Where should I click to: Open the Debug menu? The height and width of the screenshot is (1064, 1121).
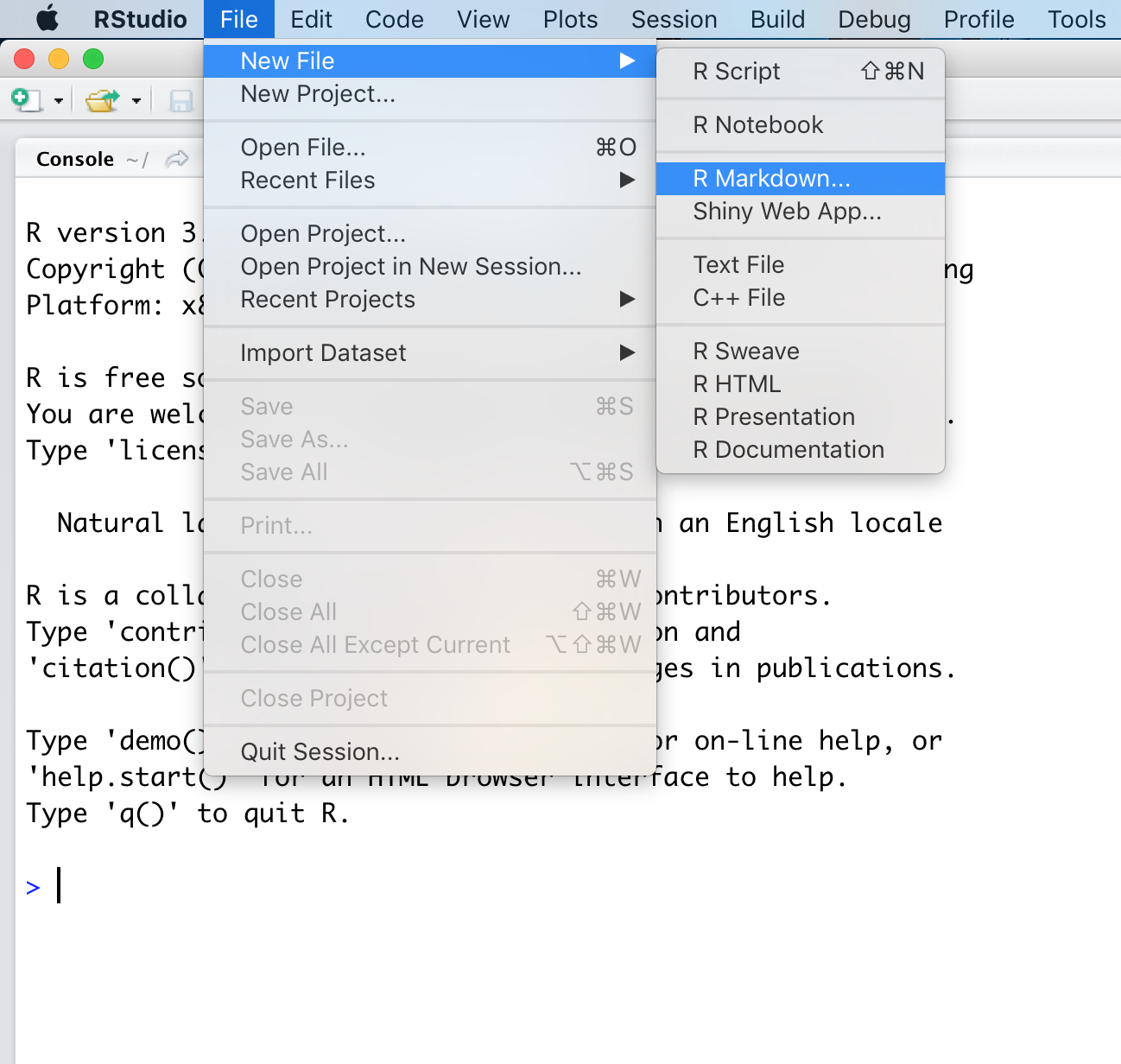coord(874,19)
